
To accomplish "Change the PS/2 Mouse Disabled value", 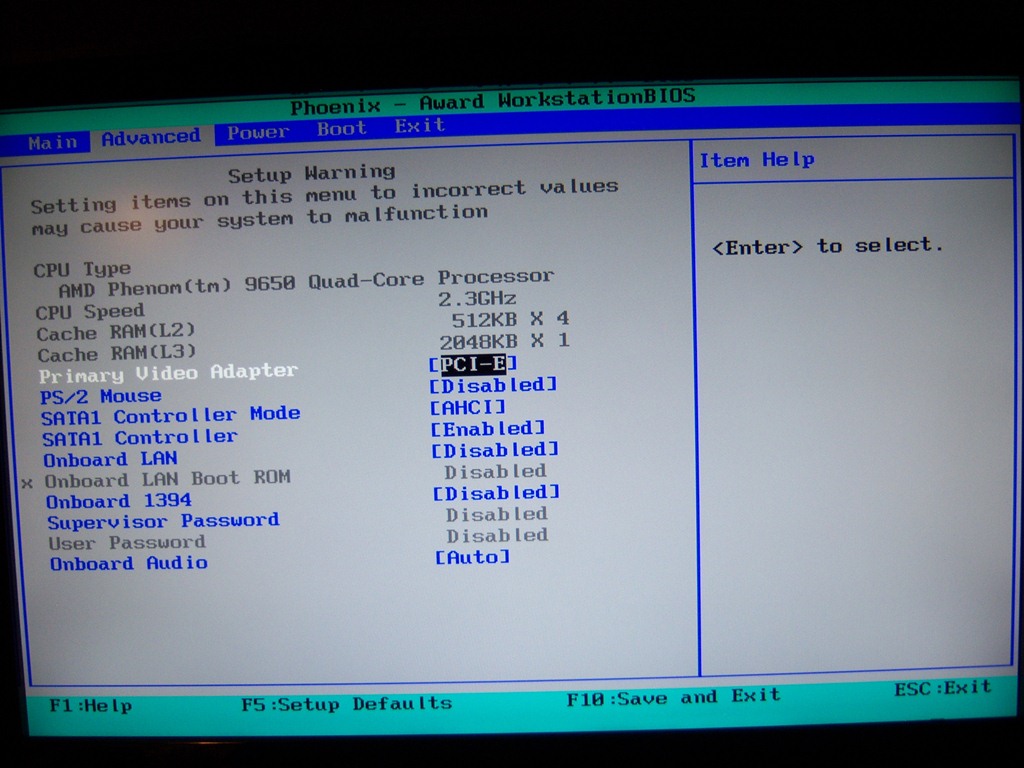I will point(493,385).
